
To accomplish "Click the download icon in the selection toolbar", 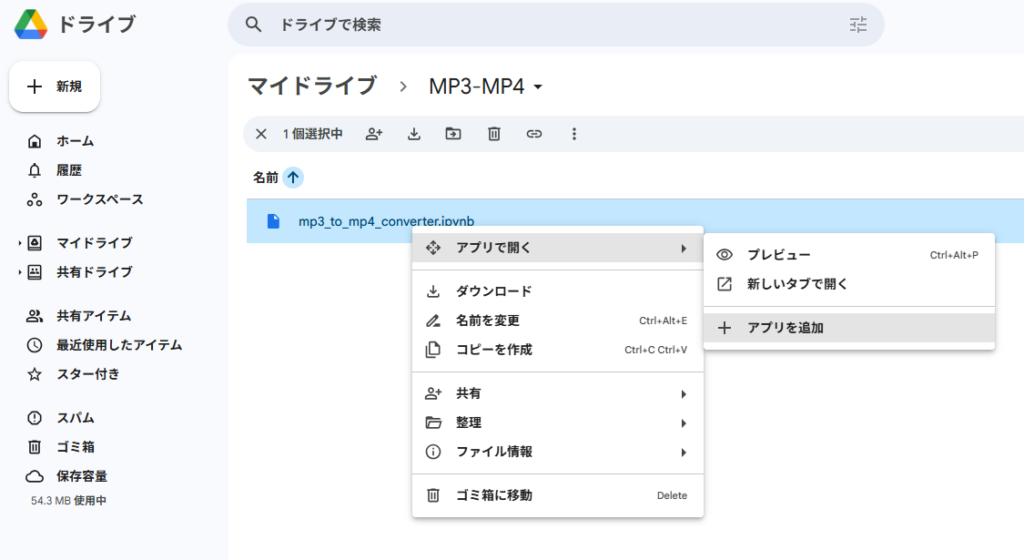I will 414,134.
